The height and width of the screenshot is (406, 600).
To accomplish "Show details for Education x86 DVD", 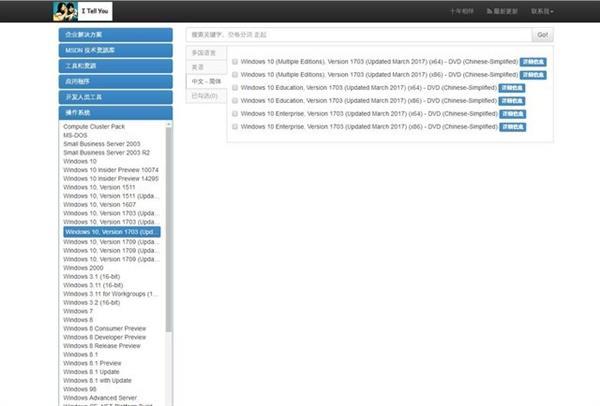I will [512, 101].
